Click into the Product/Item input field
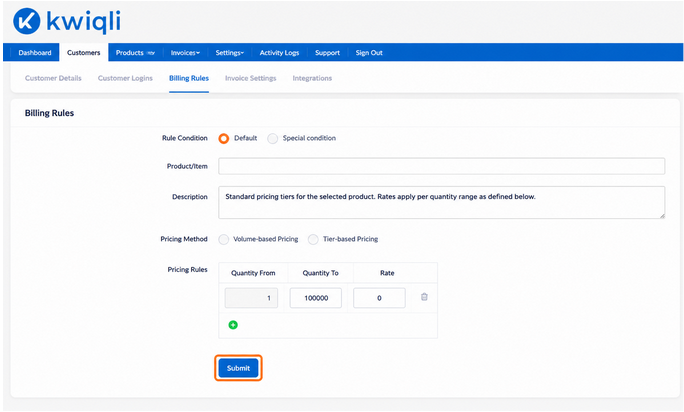Screen dimensions: 684x412 click(441, 166)
